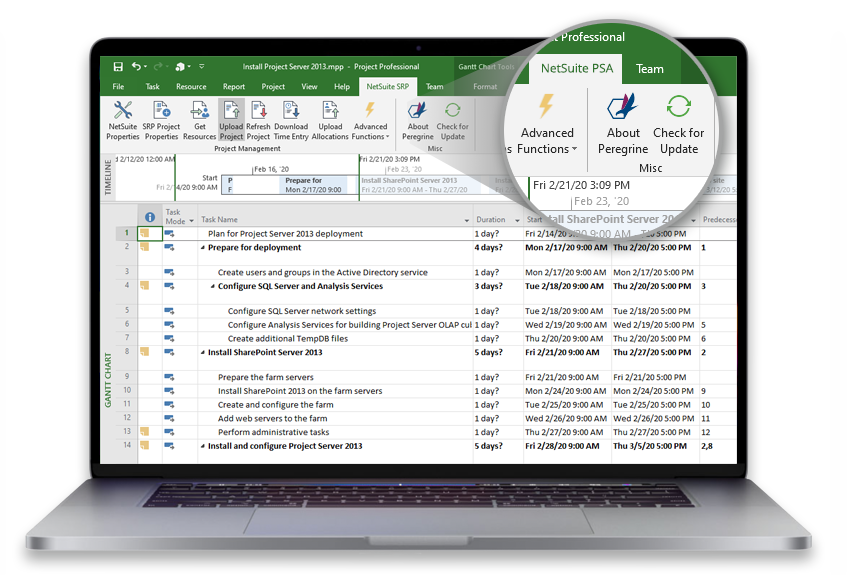Image resolution: width=856 pixels, height=575 pixels.
Task: Open the Task Name column filter dropdown
Action: (x=467, y=221)
